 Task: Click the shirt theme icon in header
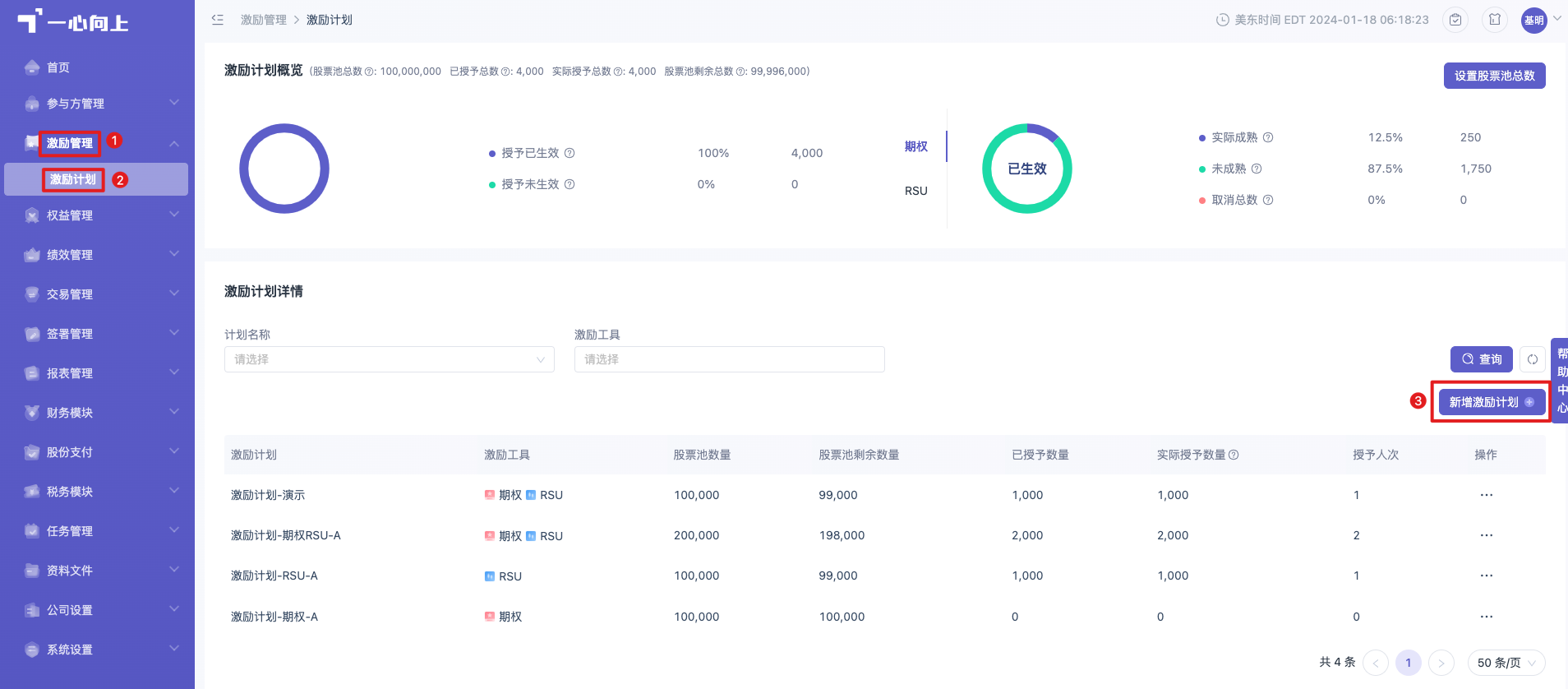[1495, 20]
